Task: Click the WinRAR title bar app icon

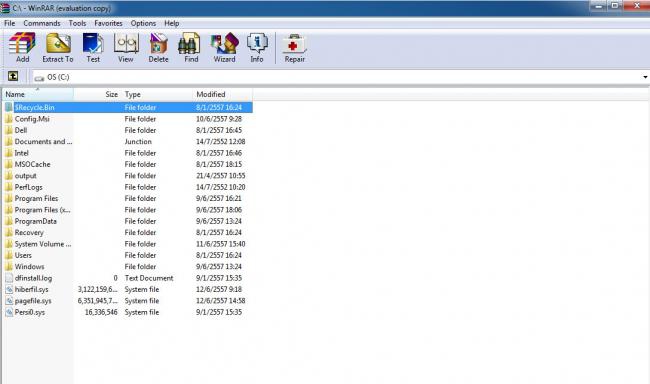Action: pos(5,8)
